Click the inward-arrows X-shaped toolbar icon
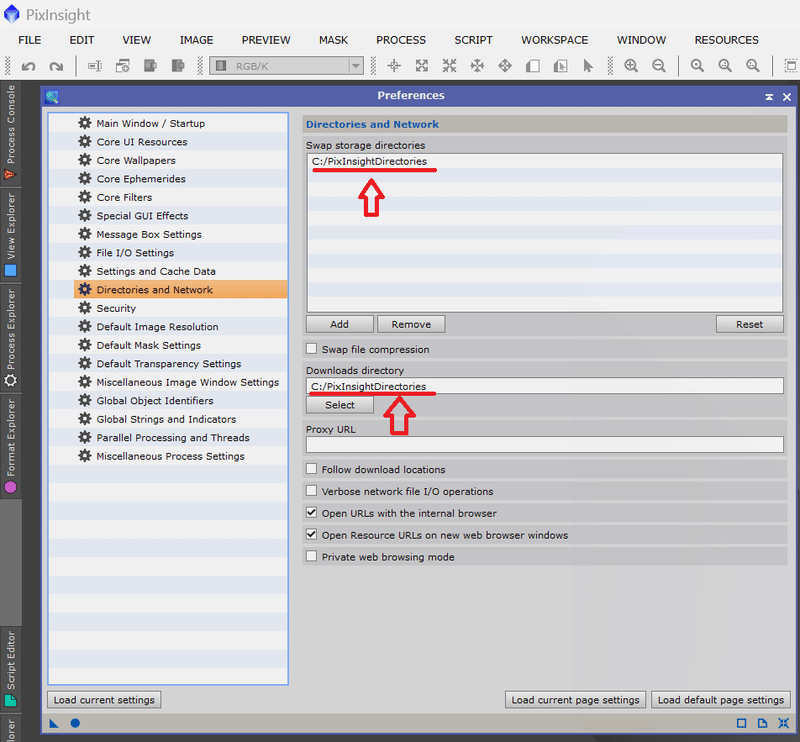Viewport: 800px width, 742px height. 449,66
